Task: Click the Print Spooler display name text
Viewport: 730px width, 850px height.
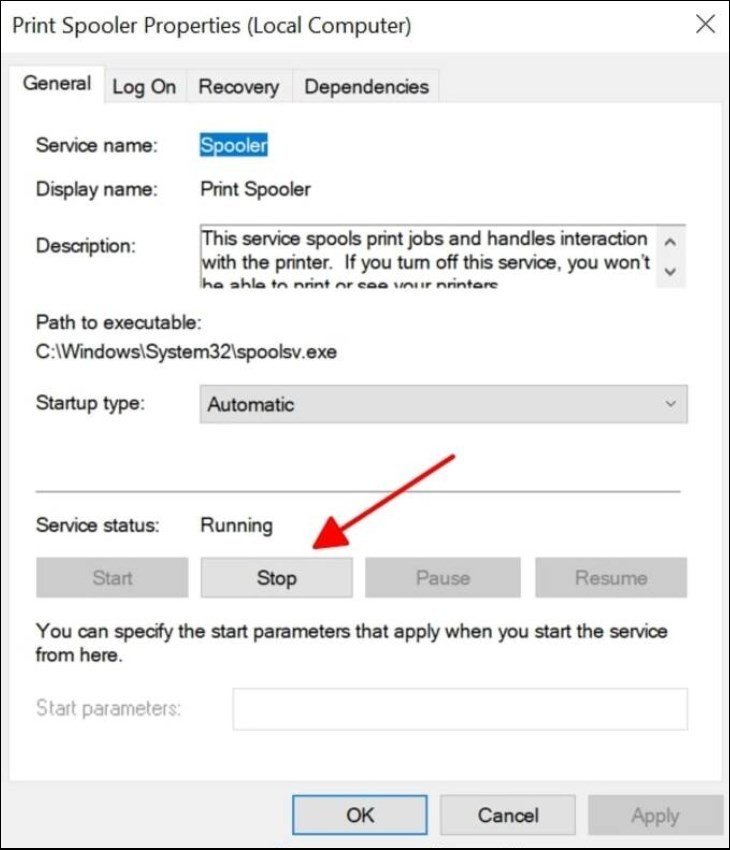Action: (x=255, y=189)
